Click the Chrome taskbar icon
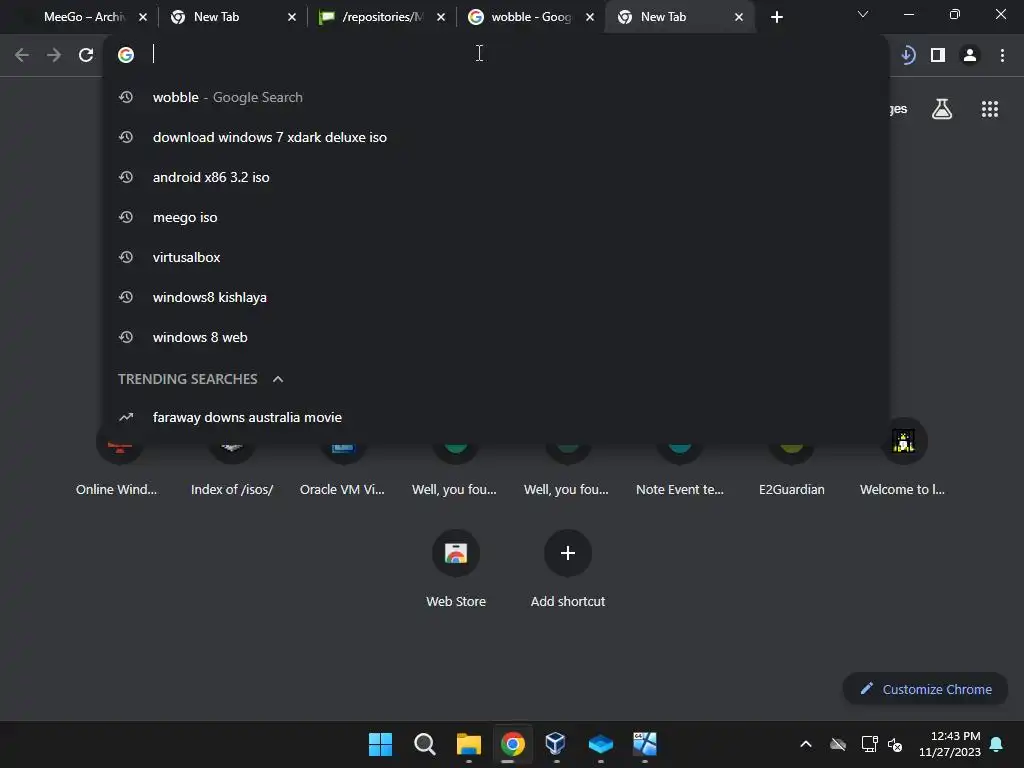 click(513, 744)
